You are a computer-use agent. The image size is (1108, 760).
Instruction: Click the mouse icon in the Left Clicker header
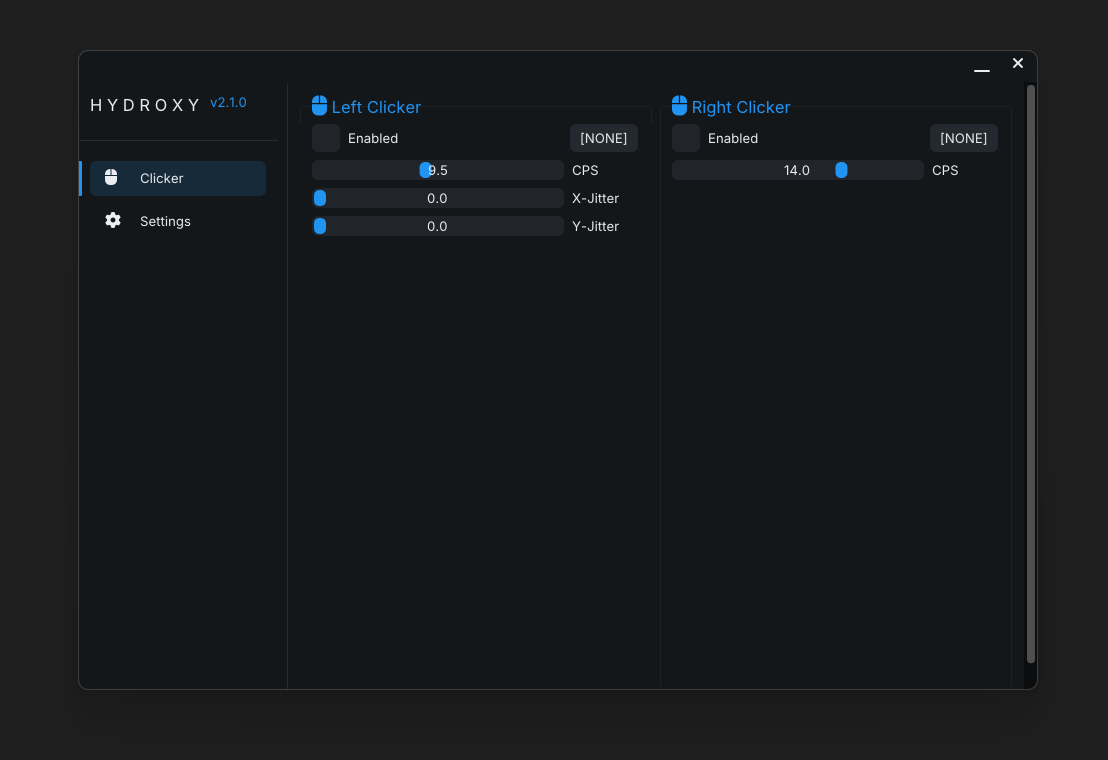point(320,104)
